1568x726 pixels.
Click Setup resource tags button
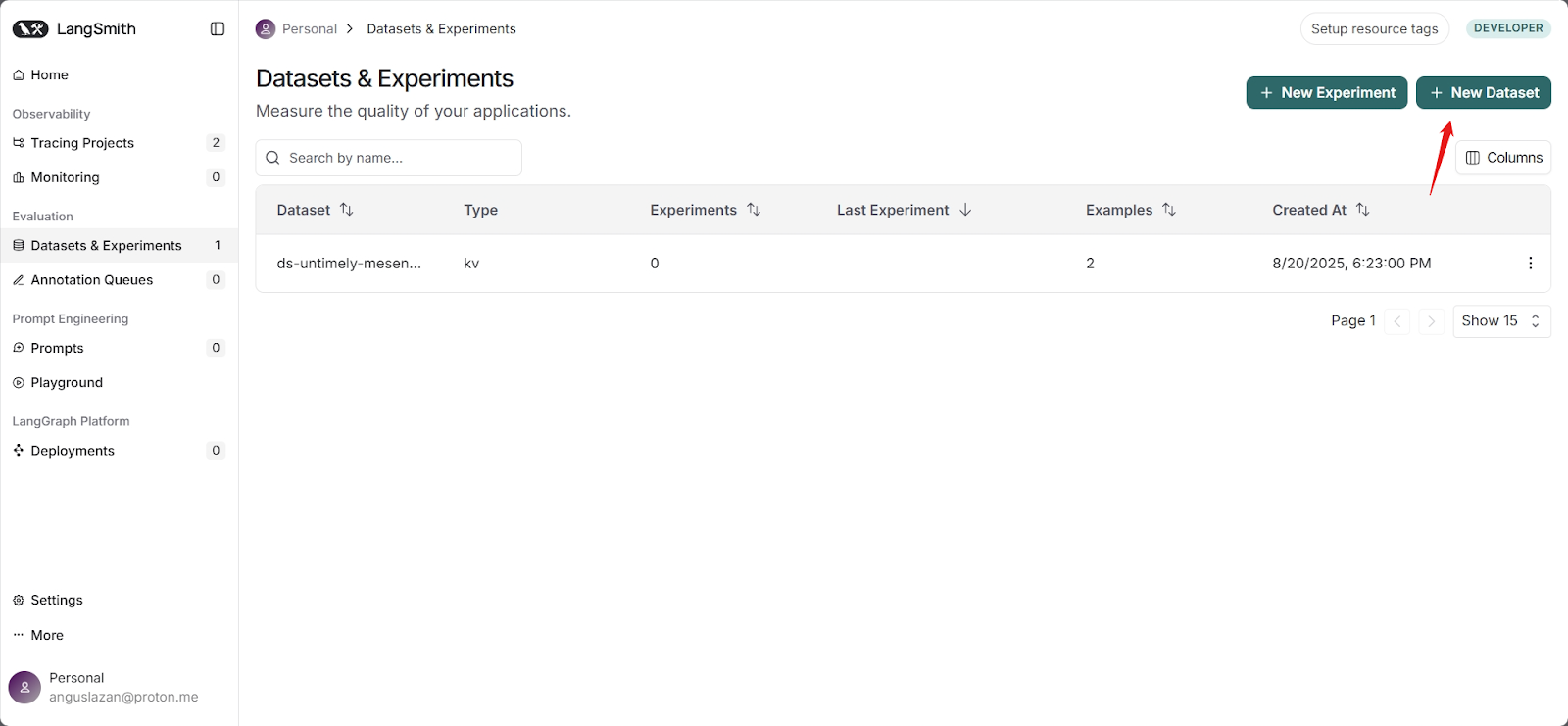pyautogui.click(x=1374, y=28)
